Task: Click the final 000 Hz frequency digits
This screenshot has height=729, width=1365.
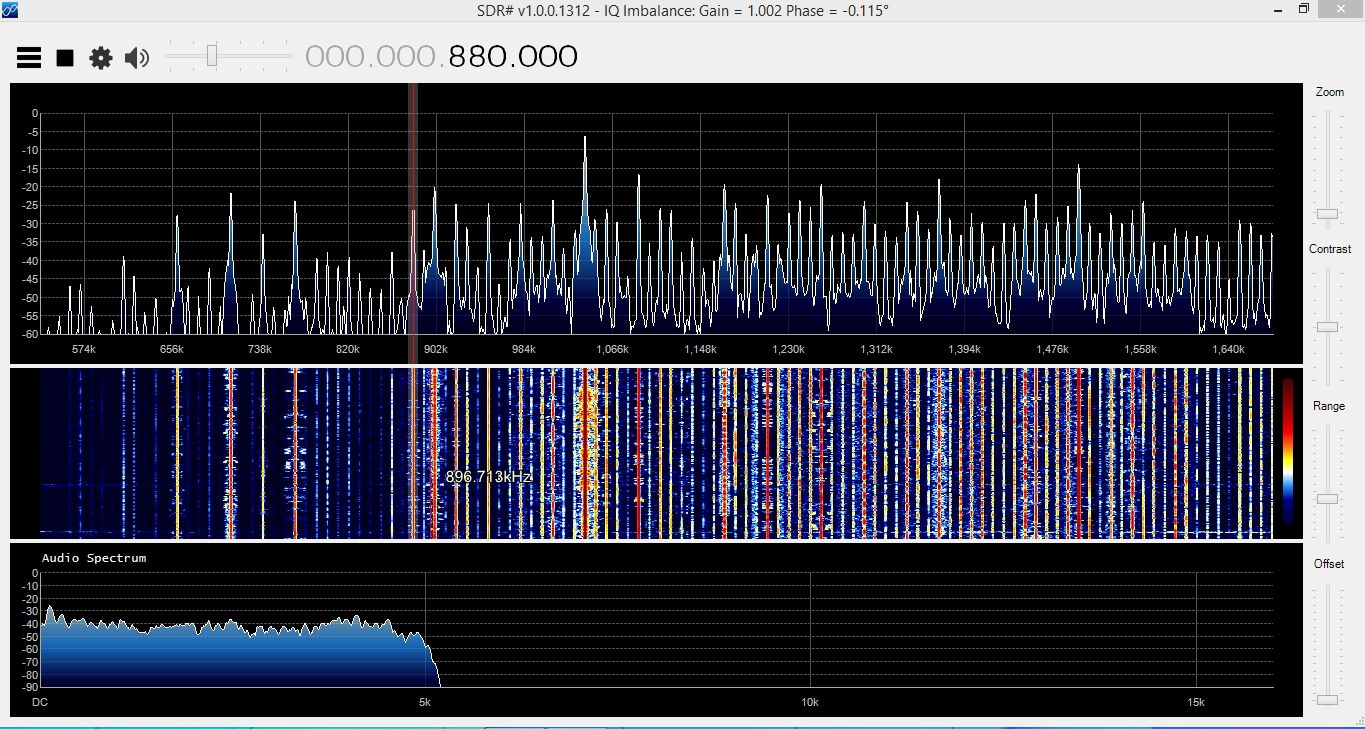Action: tap(547, 57)
